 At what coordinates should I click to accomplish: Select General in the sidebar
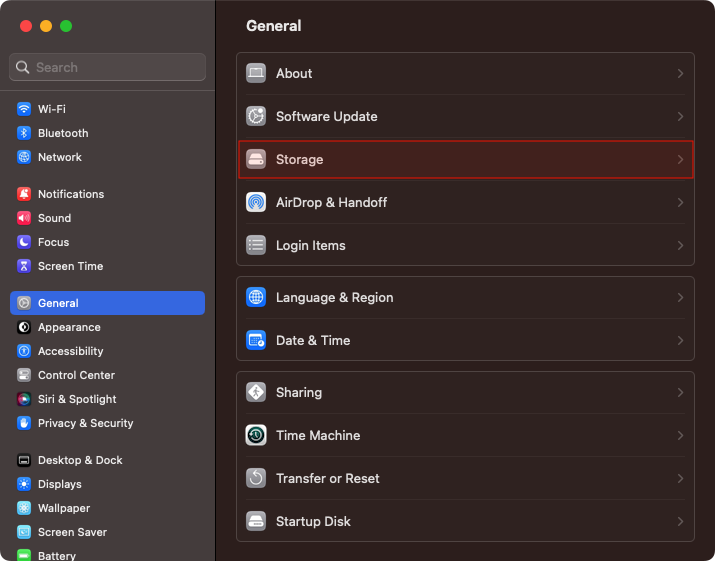pos(107,303)
